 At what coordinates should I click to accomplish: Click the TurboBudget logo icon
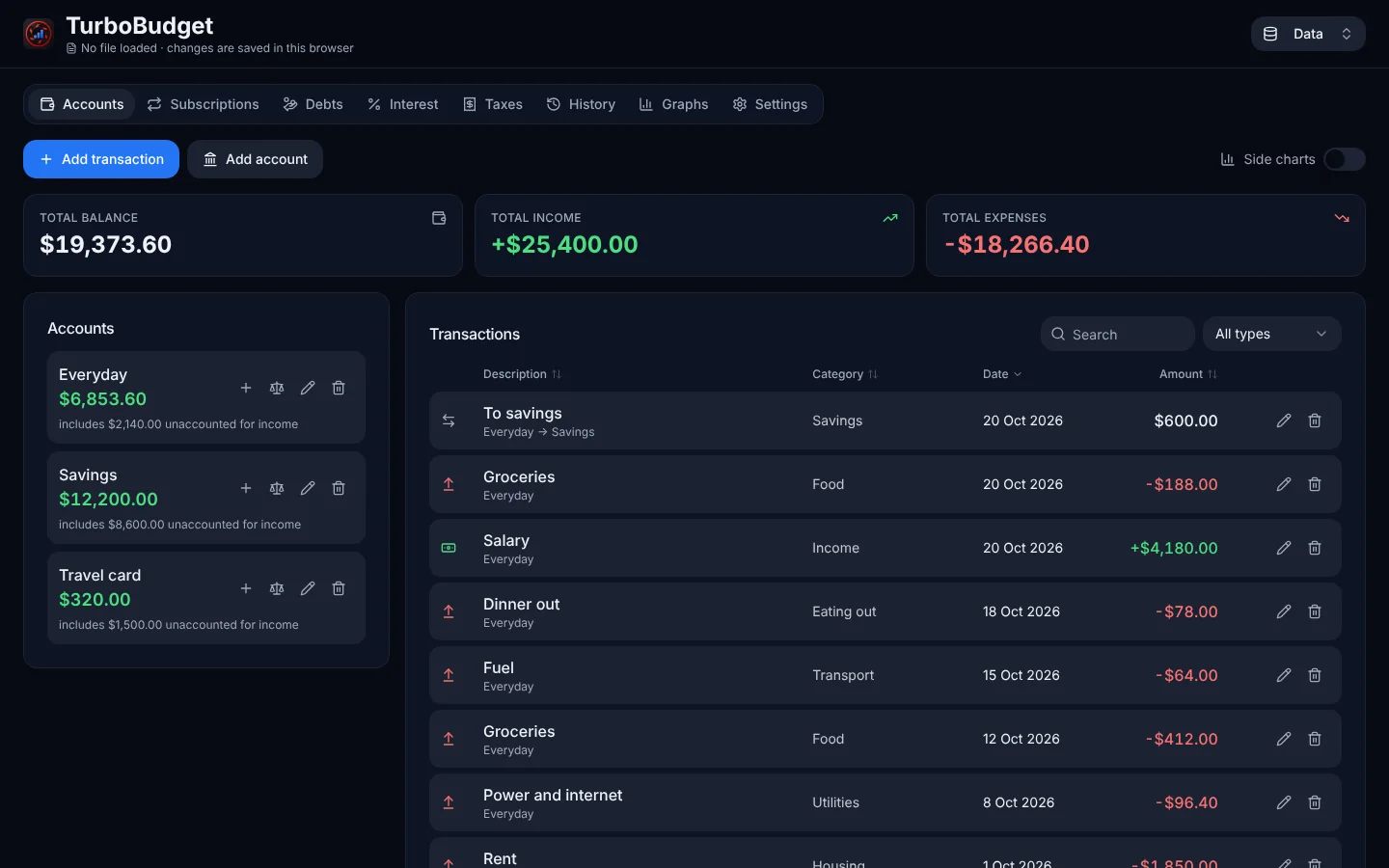39,34
